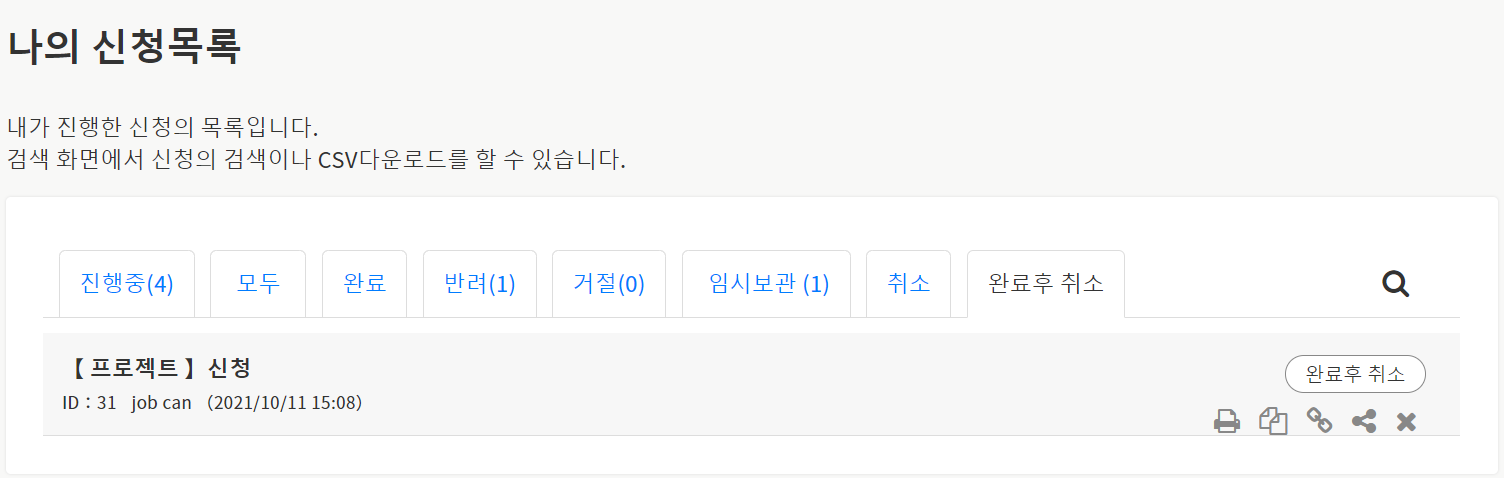Click the request date 2021/10/11 15:08

[x=284, y=403]
